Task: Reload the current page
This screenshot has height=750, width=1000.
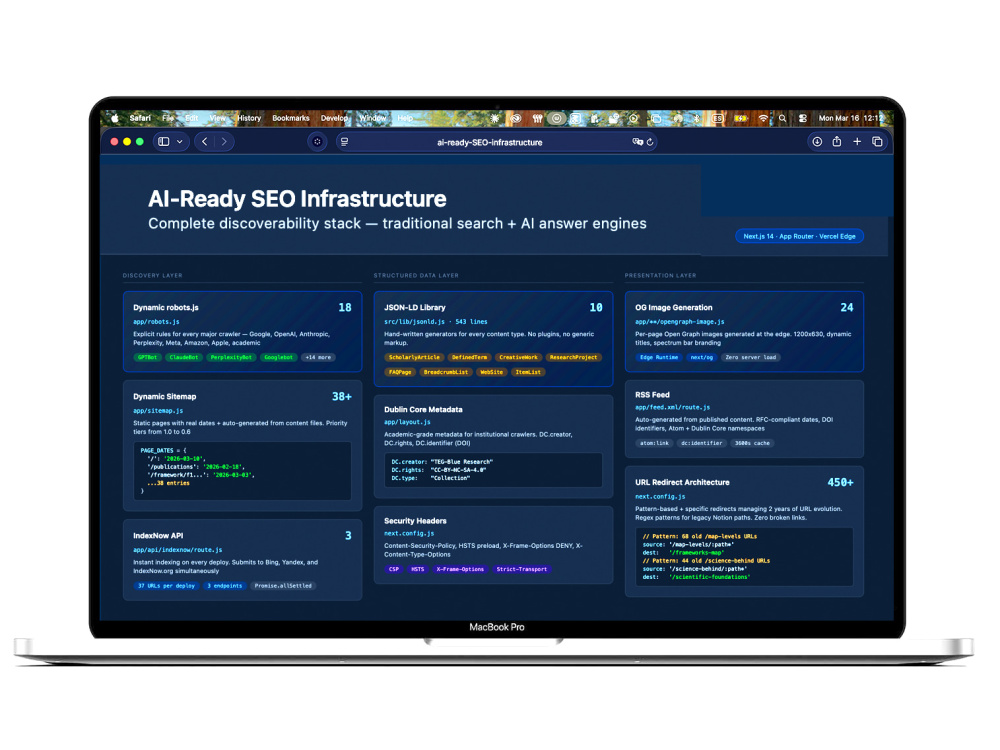Action: (650, 142)
